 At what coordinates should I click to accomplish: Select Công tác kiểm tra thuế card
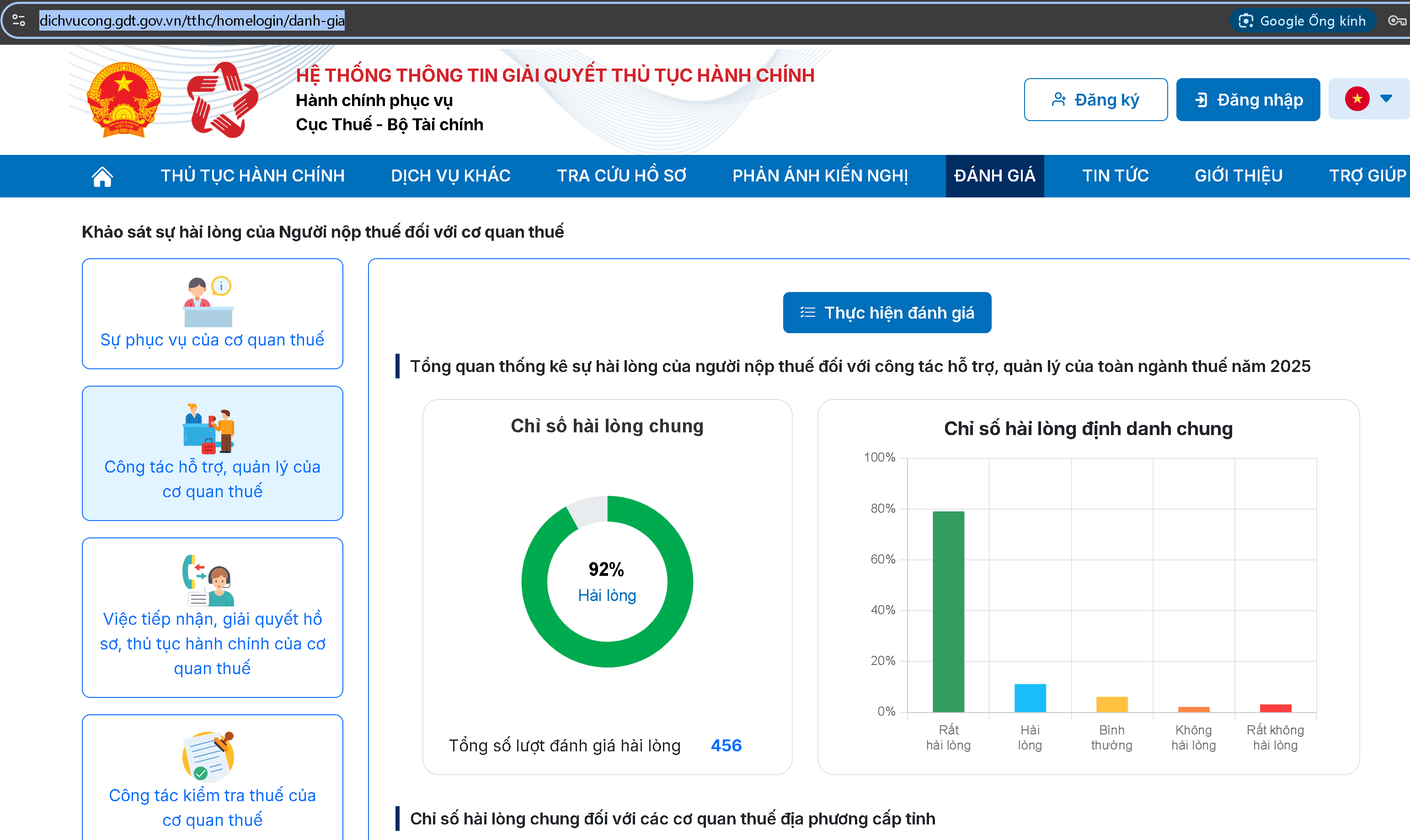212,777
